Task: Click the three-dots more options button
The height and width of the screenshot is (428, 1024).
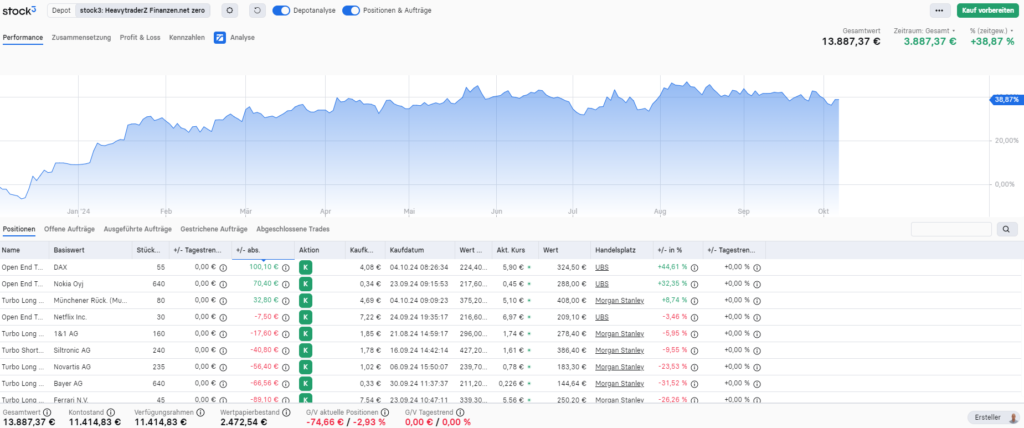Action: (x=939, y=10)
